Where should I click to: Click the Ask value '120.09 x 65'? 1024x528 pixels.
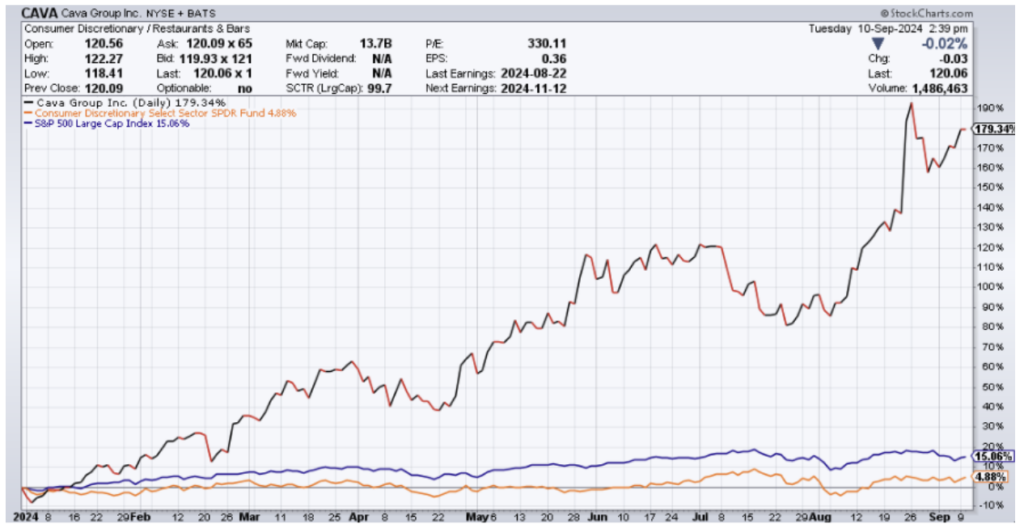[x=221, y=44]
